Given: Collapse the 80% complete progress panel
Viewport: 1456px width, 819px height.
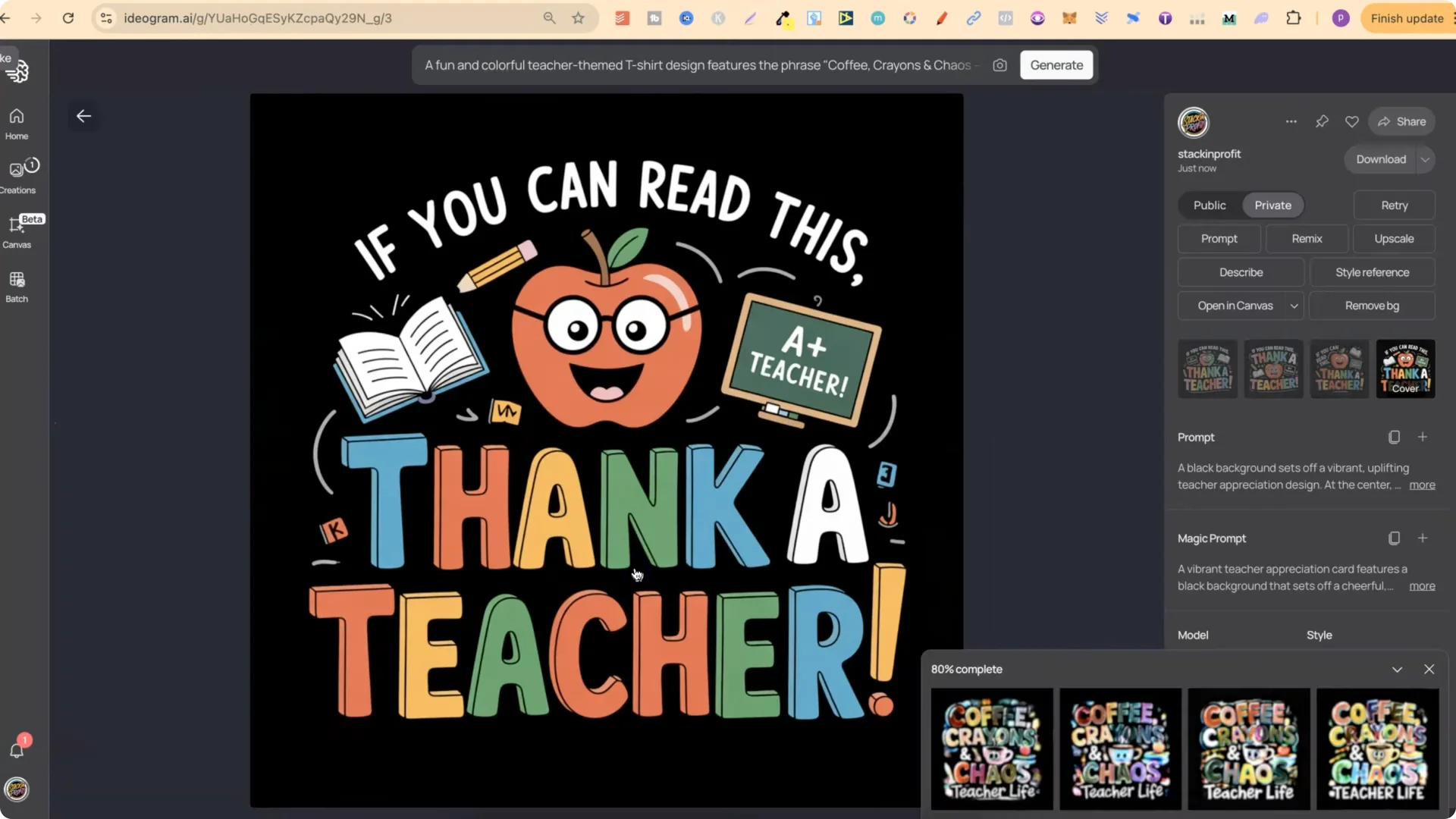Looking at the screenshot, I should (x=1397, y=669).
